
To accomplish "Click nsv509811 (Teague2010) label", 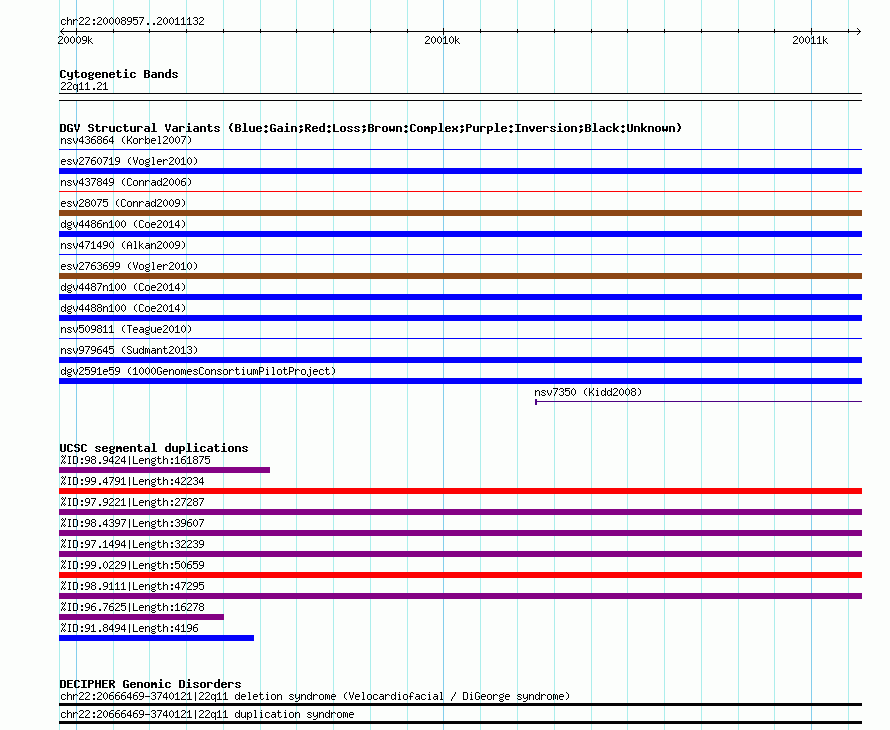I will (x=126, y=329).
